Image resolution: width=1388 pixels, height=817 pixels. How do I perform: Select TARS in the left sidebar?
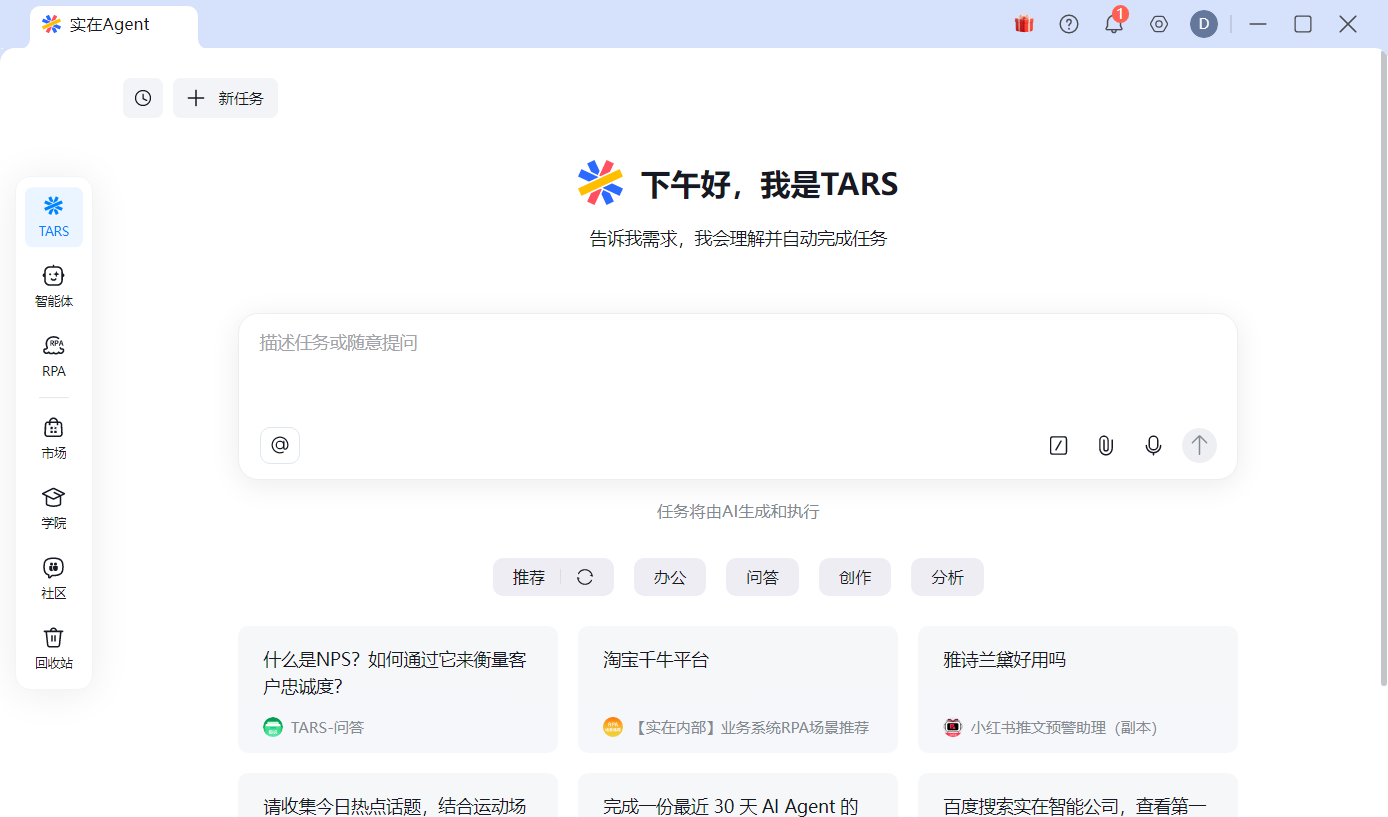click(x=54, y=217)
